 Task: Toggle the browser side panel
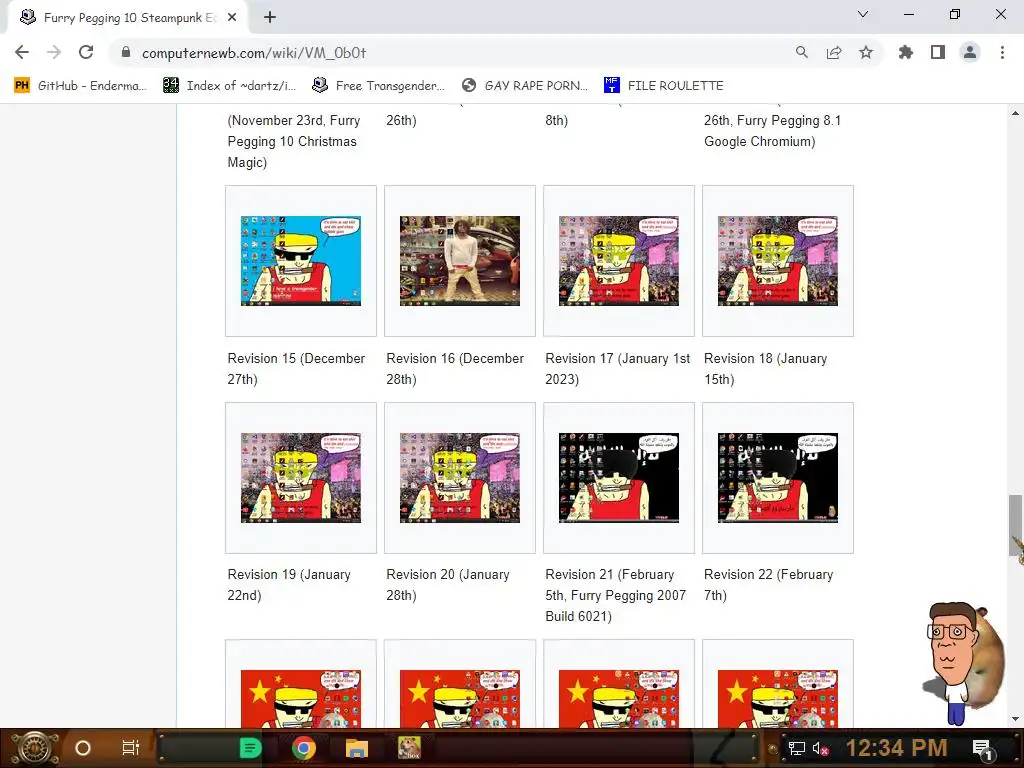click(x=937, y=52)
